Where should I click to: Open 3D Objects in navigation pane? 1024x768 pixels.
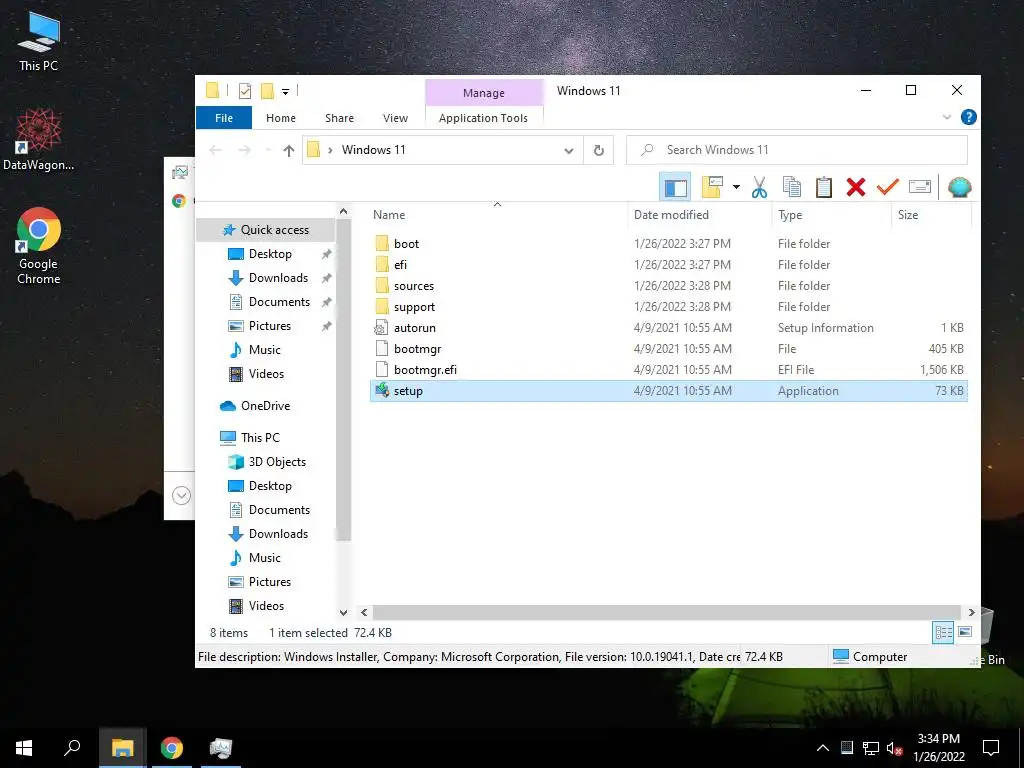(x=277, y=462)
